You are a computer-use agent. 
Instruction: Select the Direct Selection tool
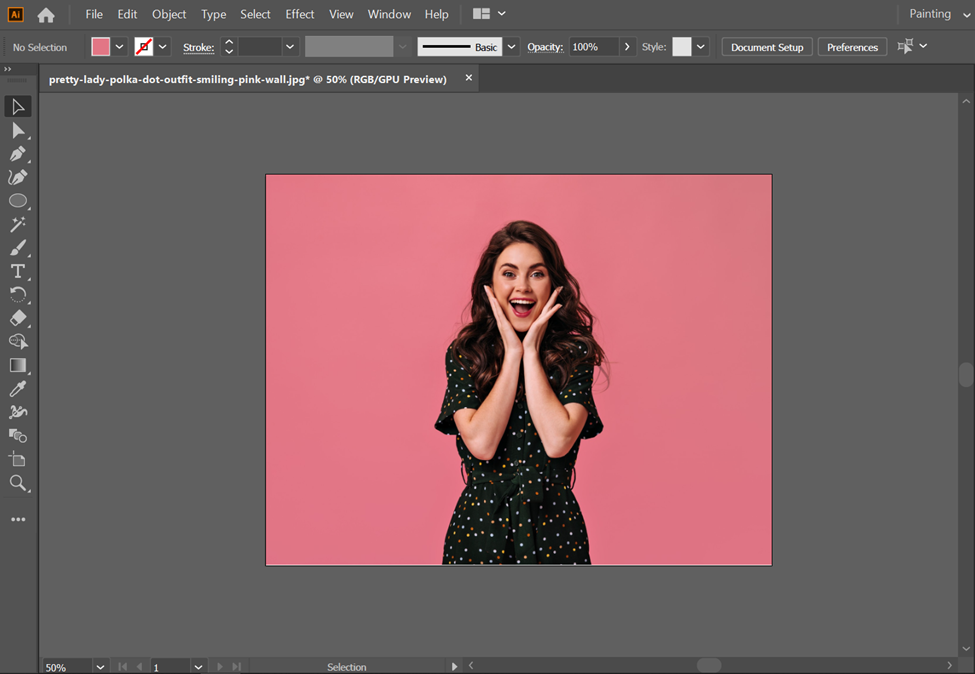[18, 131]
